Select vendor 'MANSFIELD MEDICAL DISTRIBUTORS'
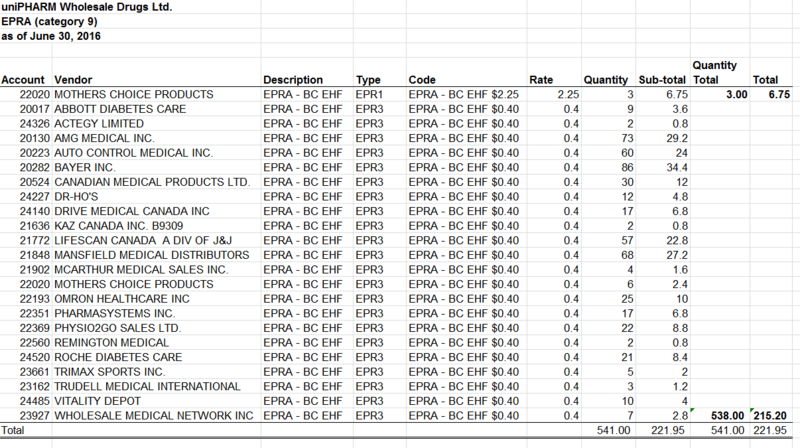The height and width of the screenshot is (448, 800). (x=152, y=255)
